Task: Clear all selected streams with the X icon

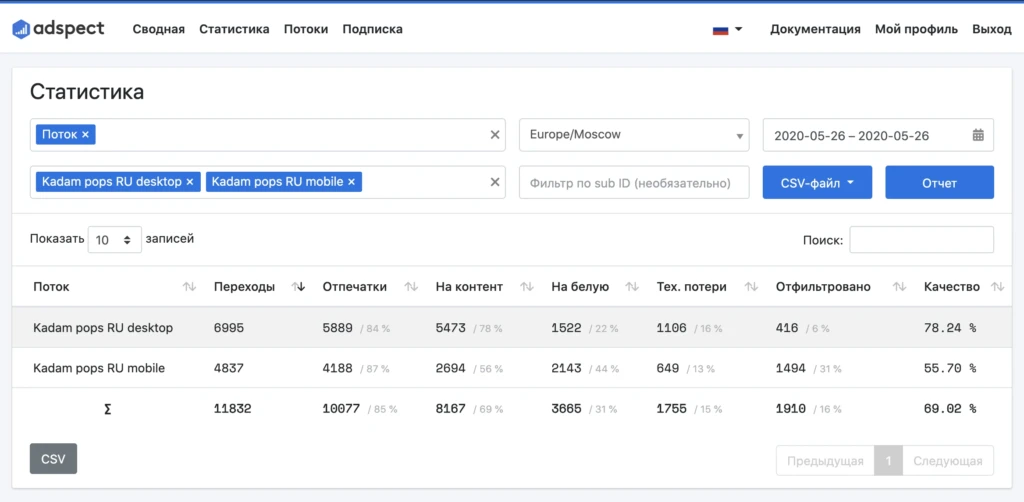Action: (x=495, y=182)
